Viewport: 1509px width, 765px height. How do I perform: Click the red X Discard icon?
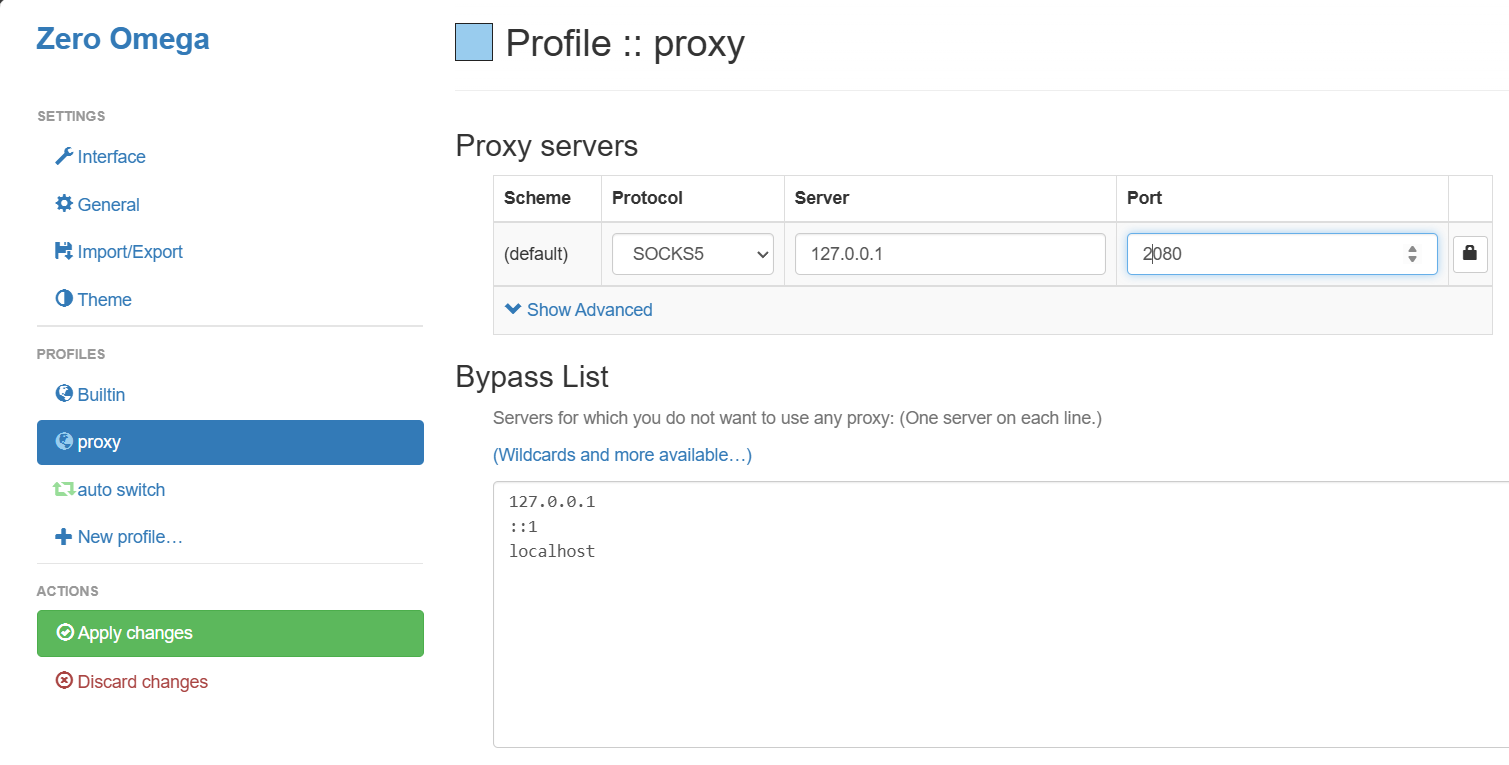point(64,681)
